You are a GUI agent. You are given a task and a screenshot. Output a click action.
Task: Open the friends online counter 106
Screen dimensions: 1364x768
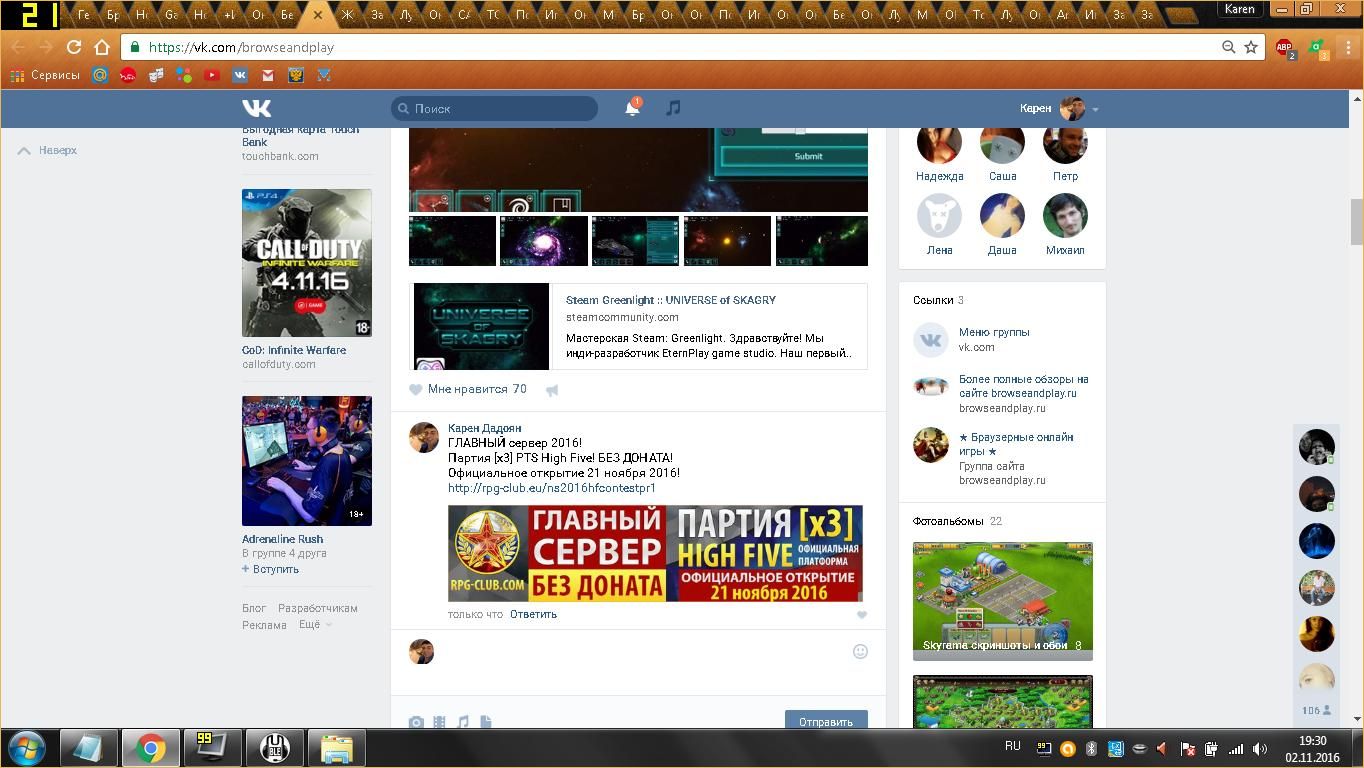click(x=1316, y=711)
